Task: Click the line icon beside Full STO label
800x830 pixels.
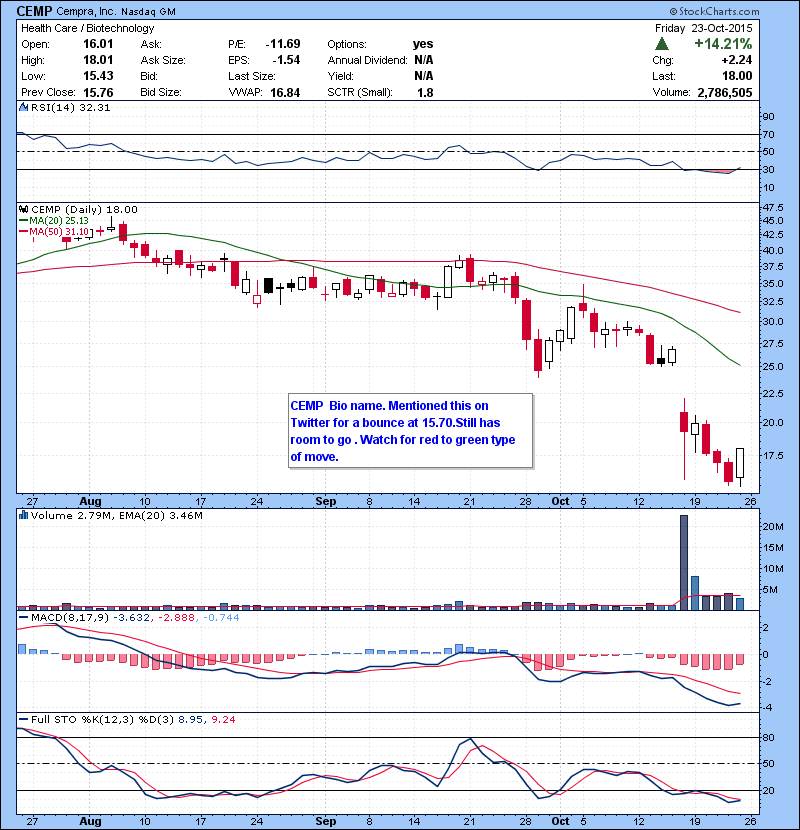Action: 22,721
